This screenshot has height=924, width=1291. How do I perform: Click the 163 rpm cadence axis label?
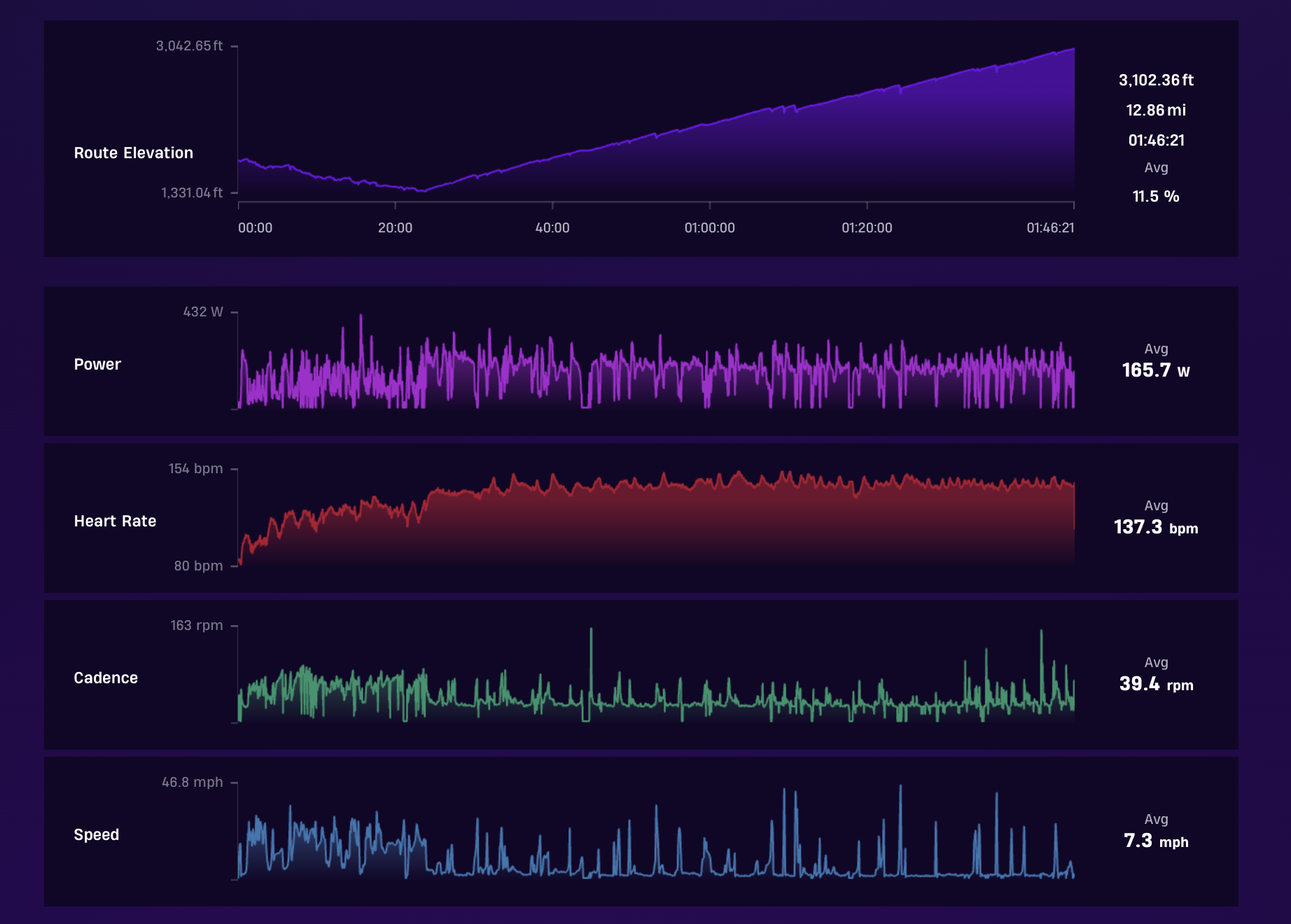[196, 625]
